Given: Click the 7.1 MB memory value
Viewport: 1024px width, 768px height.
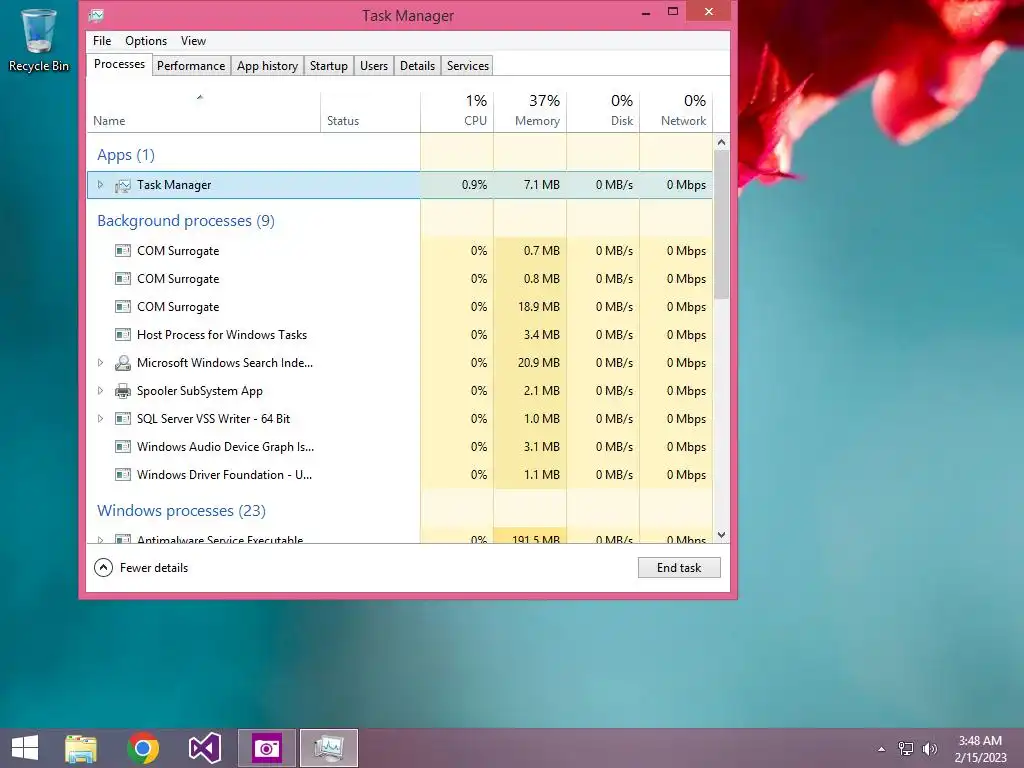Looking at the screenshot, I should coord(541,185).
